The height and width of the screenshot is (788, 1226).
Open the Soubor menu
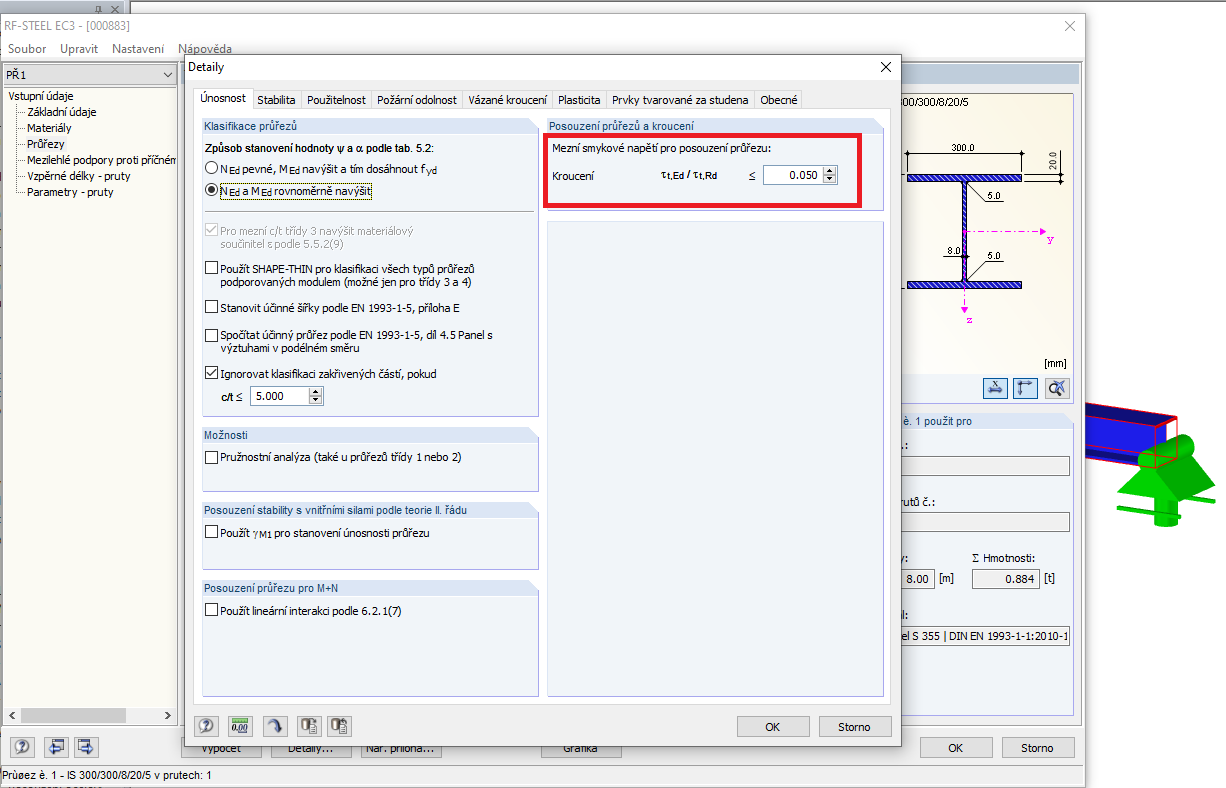click(x=27, y=49)
